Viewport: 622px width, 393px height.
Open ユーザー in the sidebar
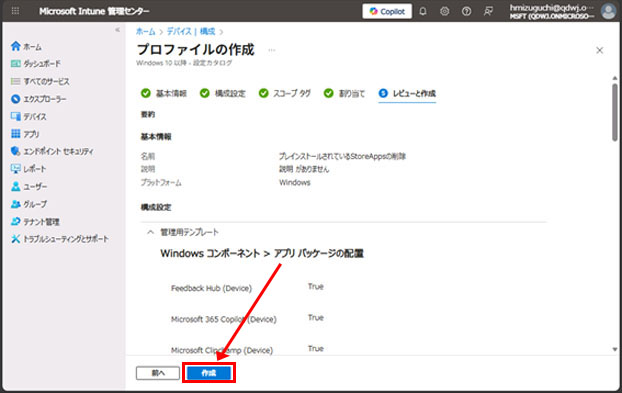tap(29, 186)
